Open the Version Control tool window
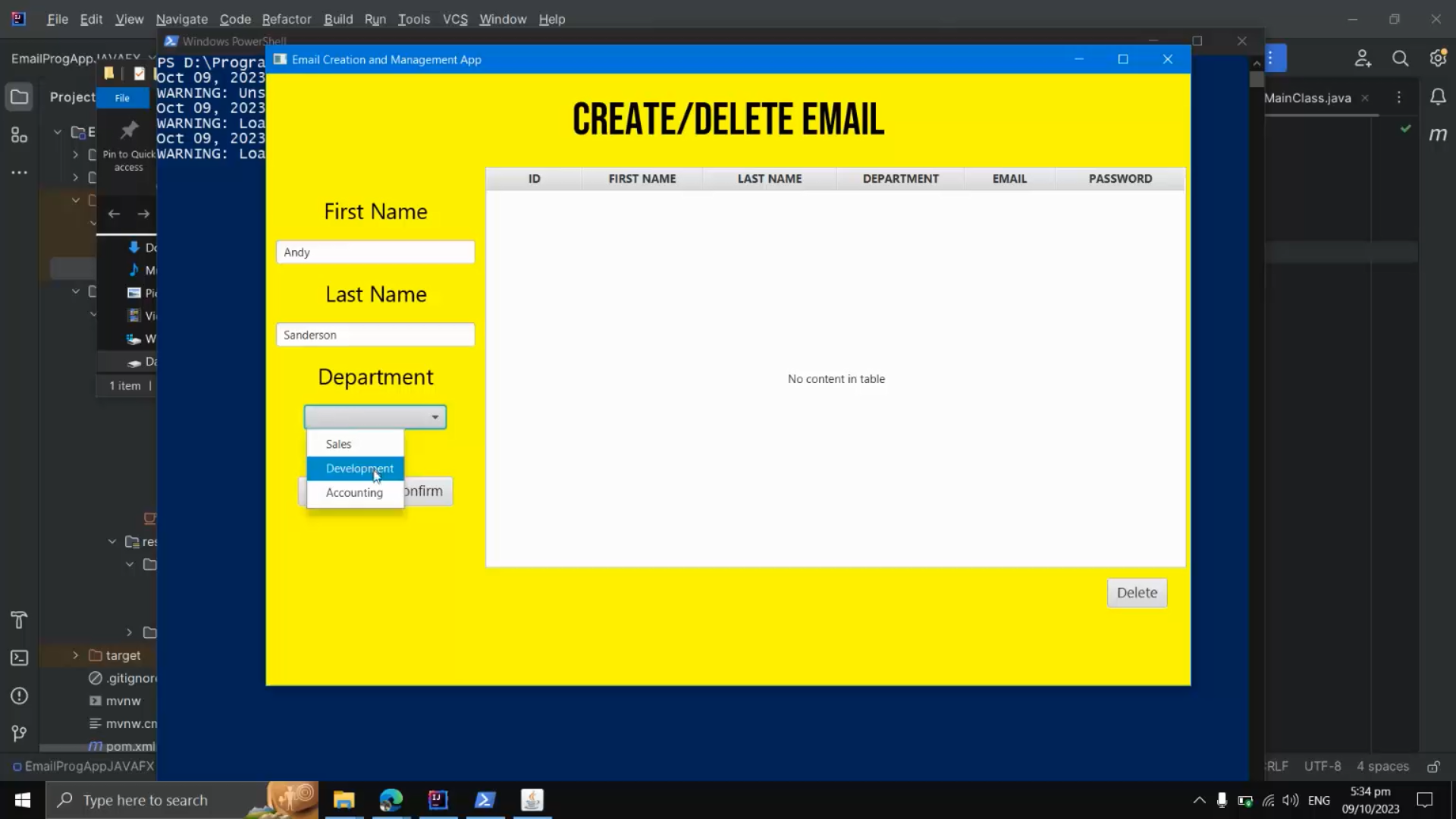The image size is (1456, 819). click(x=19, y=733)
